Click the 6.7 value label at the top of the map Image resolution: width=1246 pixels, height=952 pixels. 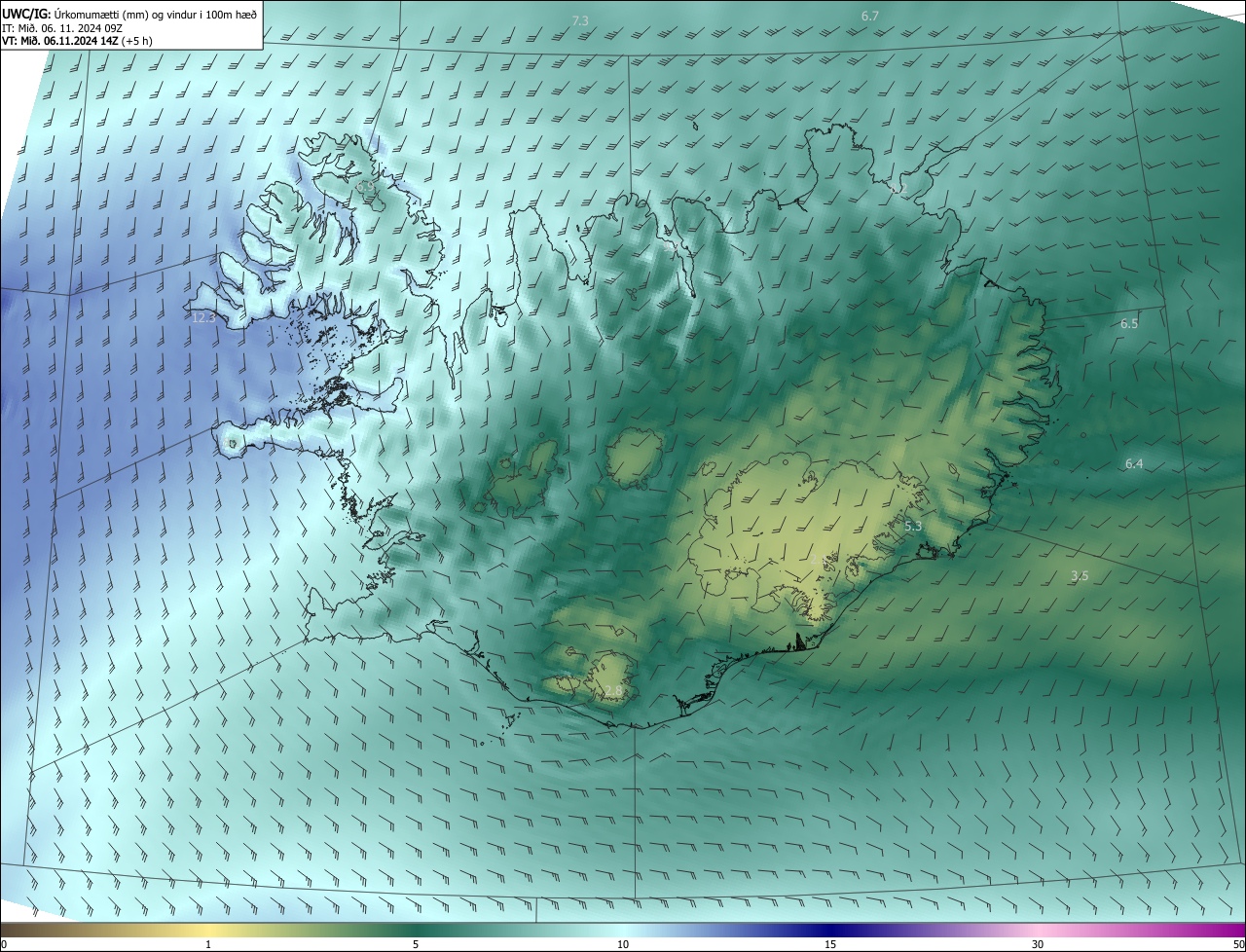(870, 16)
